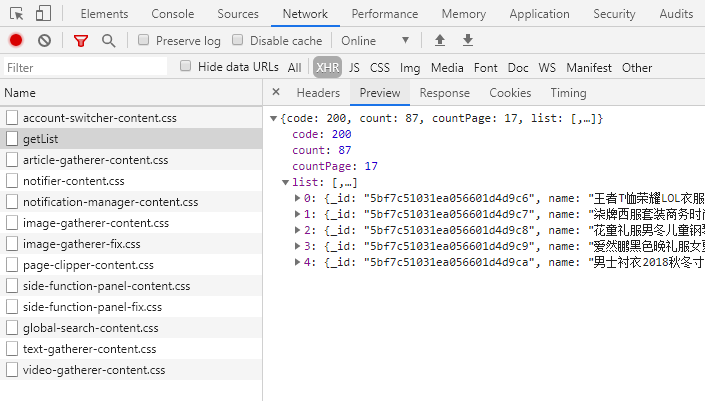The height and width of the screenshot is (401, 705).
Task: Enable the Preserve log checkbox
Action: 145,41
